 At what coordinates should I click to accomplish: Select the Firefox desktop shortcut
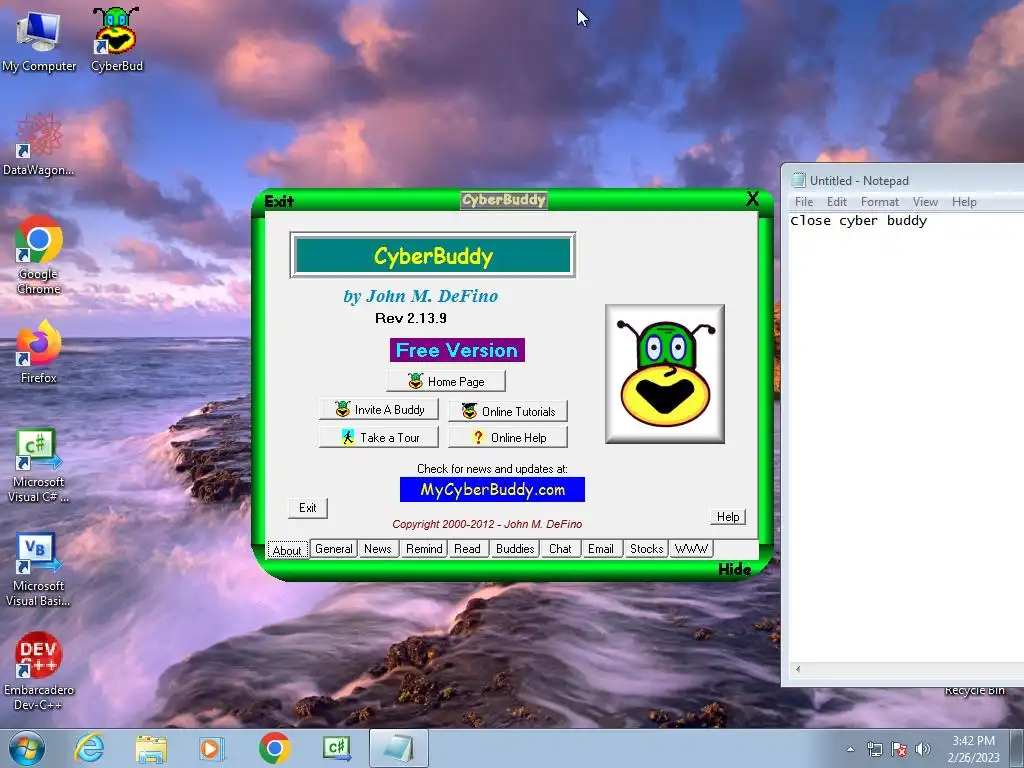pyautogui.click(x=39, y=351)
